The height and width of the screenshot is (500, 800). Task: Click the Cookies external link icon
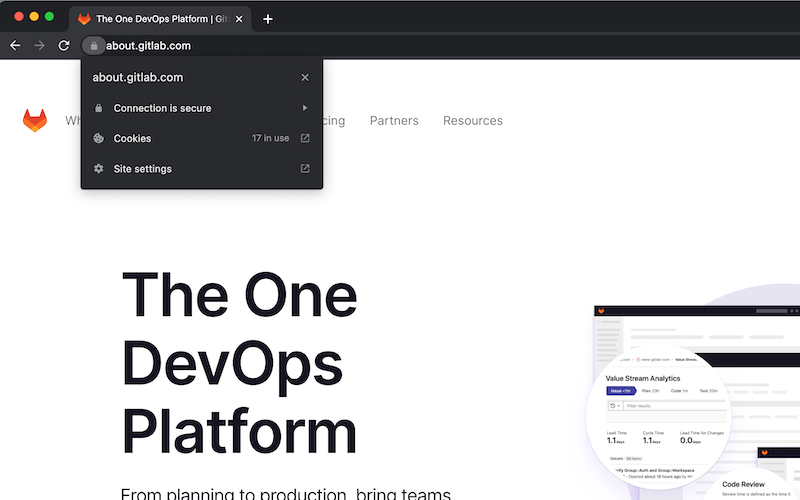[x=305, y=138]
